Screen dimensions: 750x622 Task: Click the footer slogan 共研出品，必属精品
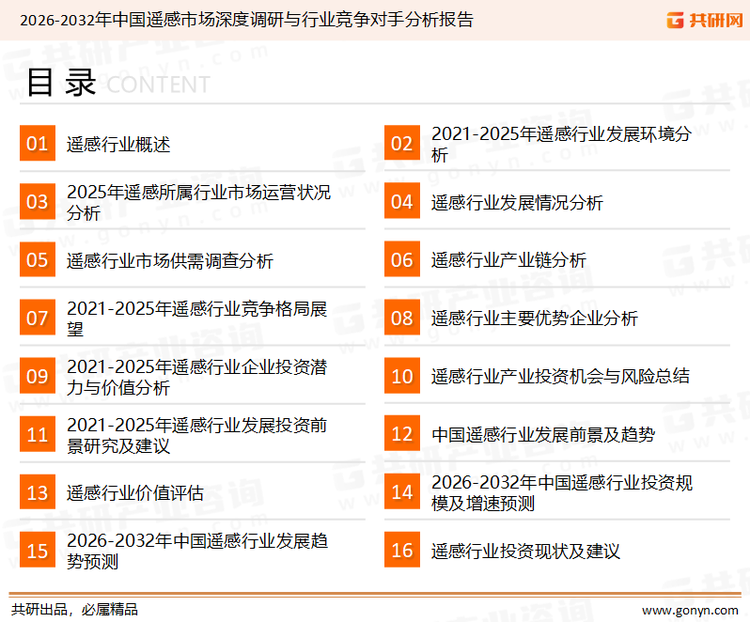coord(75,610)
